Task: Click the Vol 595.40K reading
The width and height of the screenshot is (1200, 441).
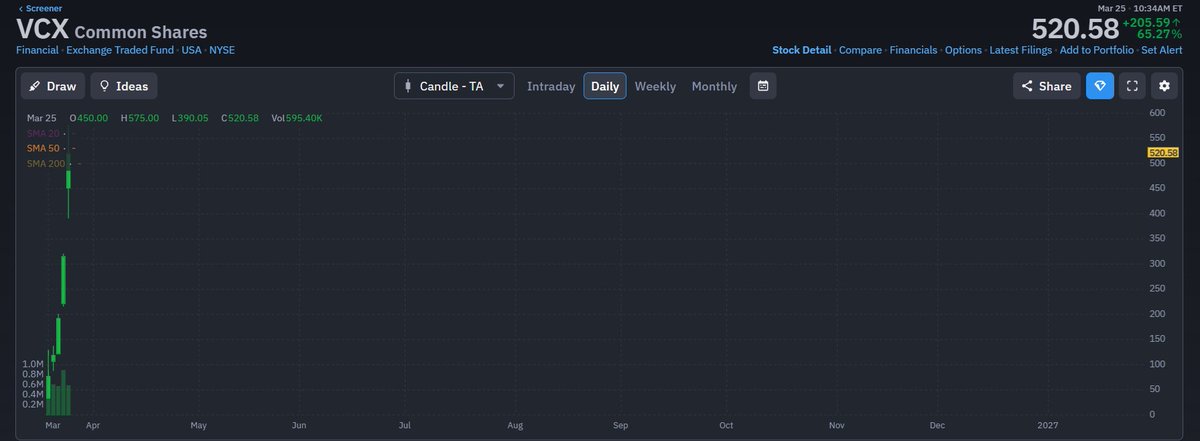Action: pyautogui.click(x=295, y=118)
